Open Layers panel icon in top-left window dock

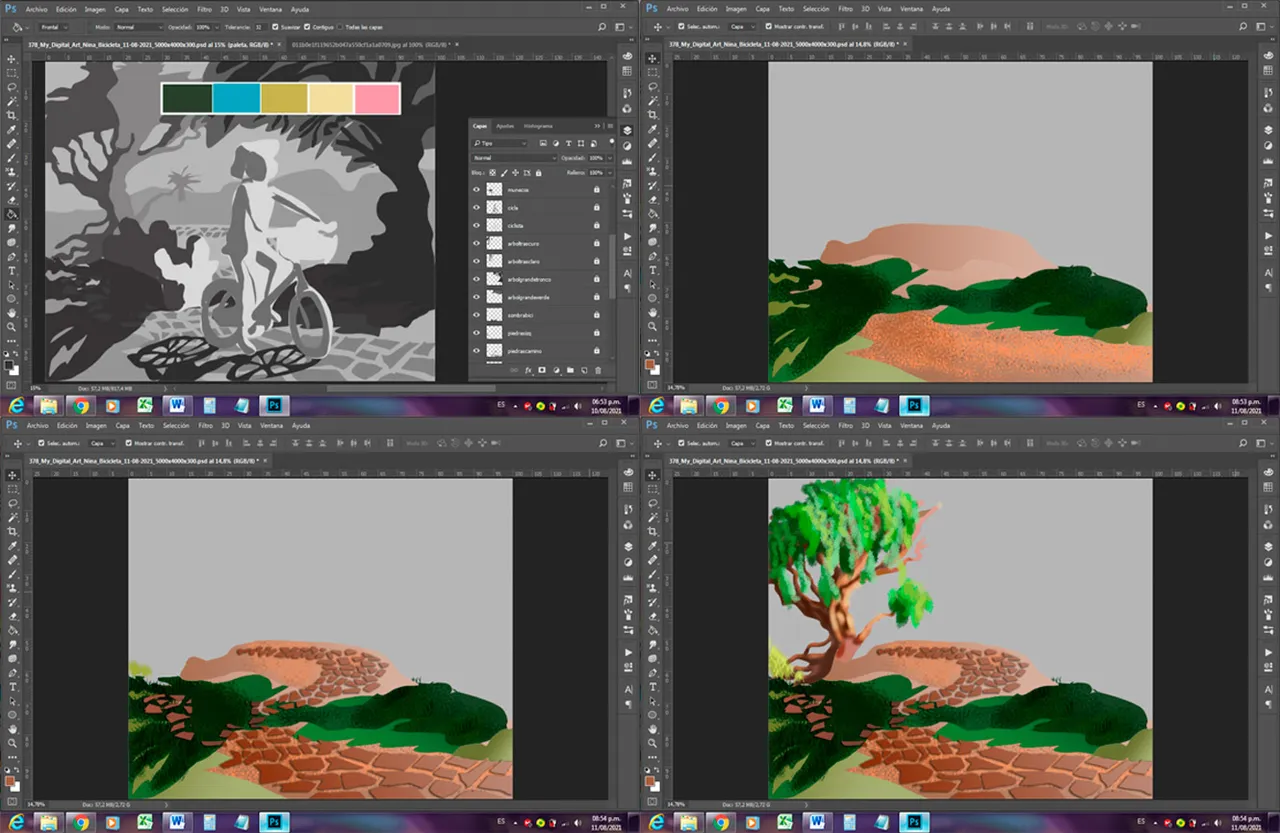click(x=627, y=130)
